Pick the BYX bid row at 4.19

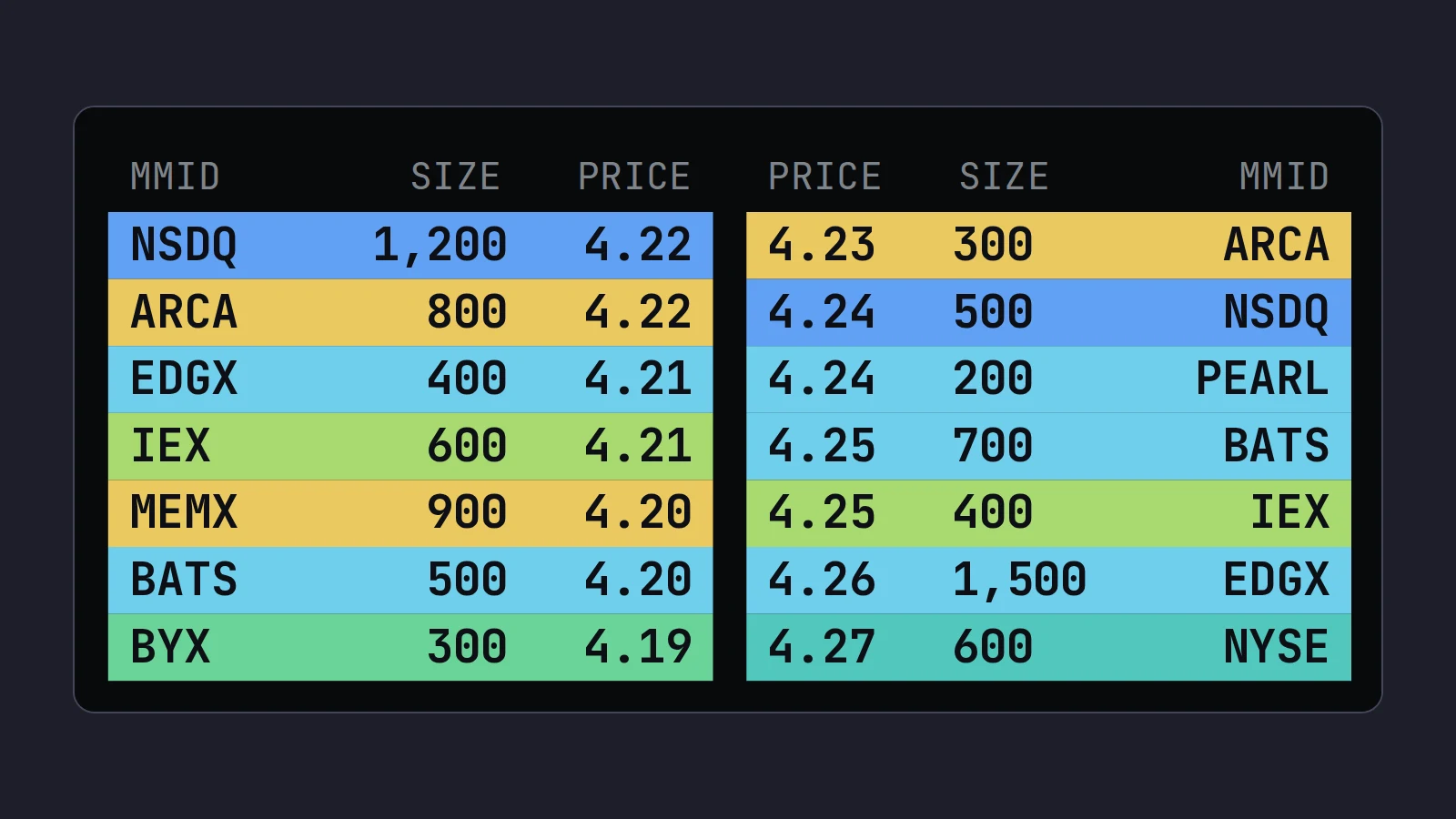(410, 647)
